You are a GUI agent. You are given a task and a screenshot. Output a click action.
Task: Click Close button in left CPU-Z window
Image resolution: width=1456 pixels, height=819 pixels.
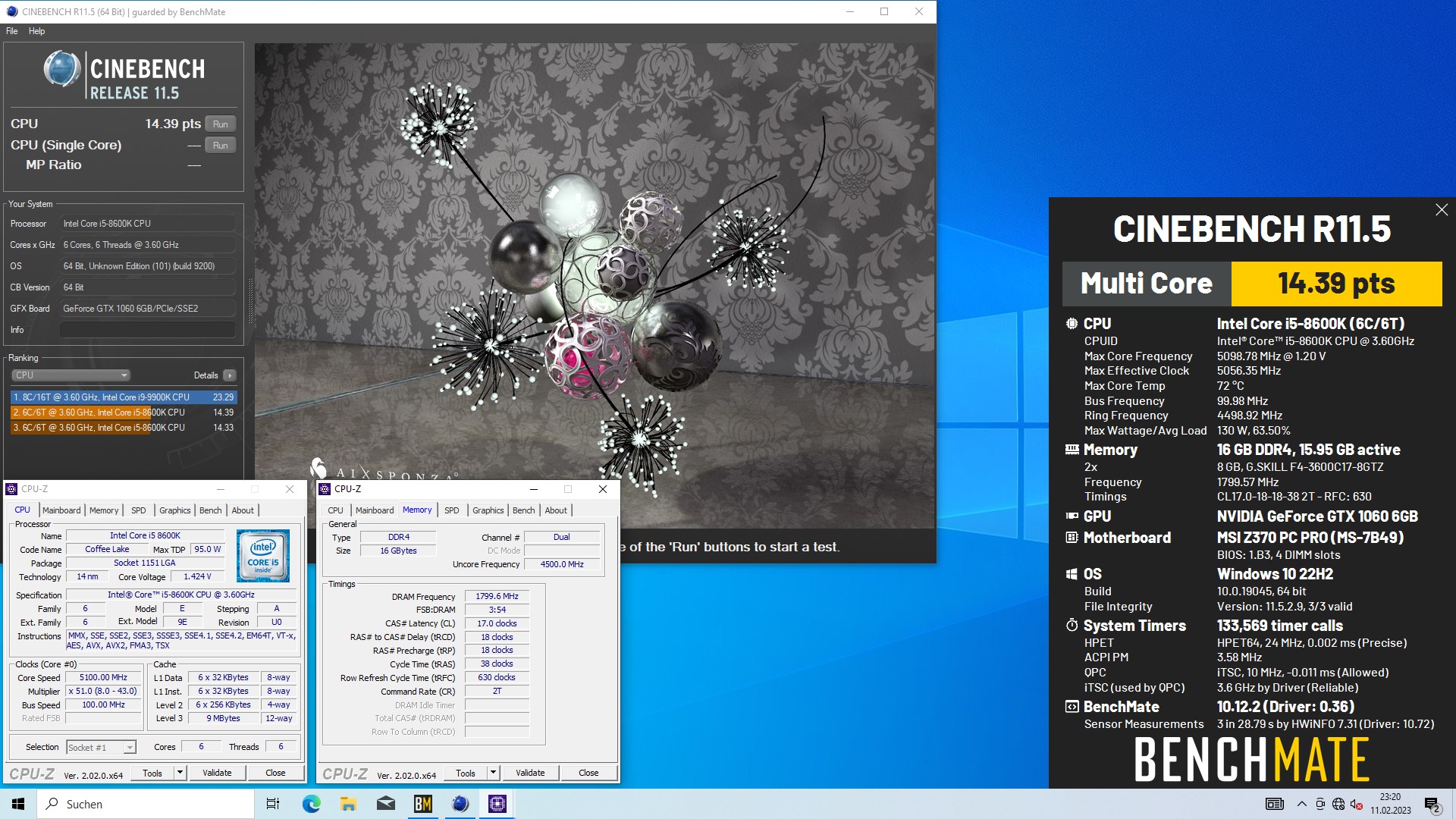pyautogui.click(x=275, y=773)
